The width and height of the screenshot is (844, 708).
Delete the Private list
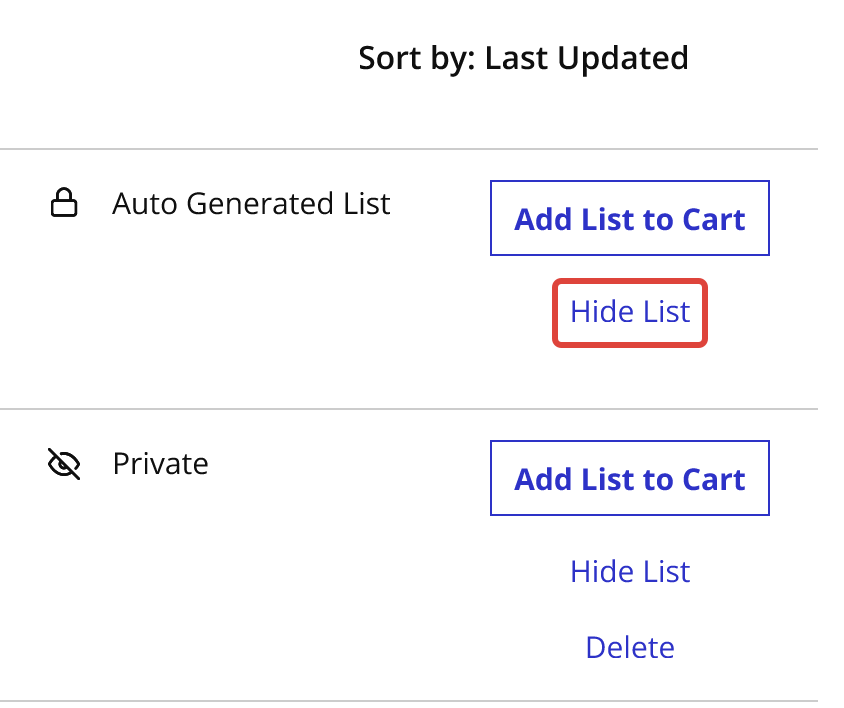pos(630,647)
